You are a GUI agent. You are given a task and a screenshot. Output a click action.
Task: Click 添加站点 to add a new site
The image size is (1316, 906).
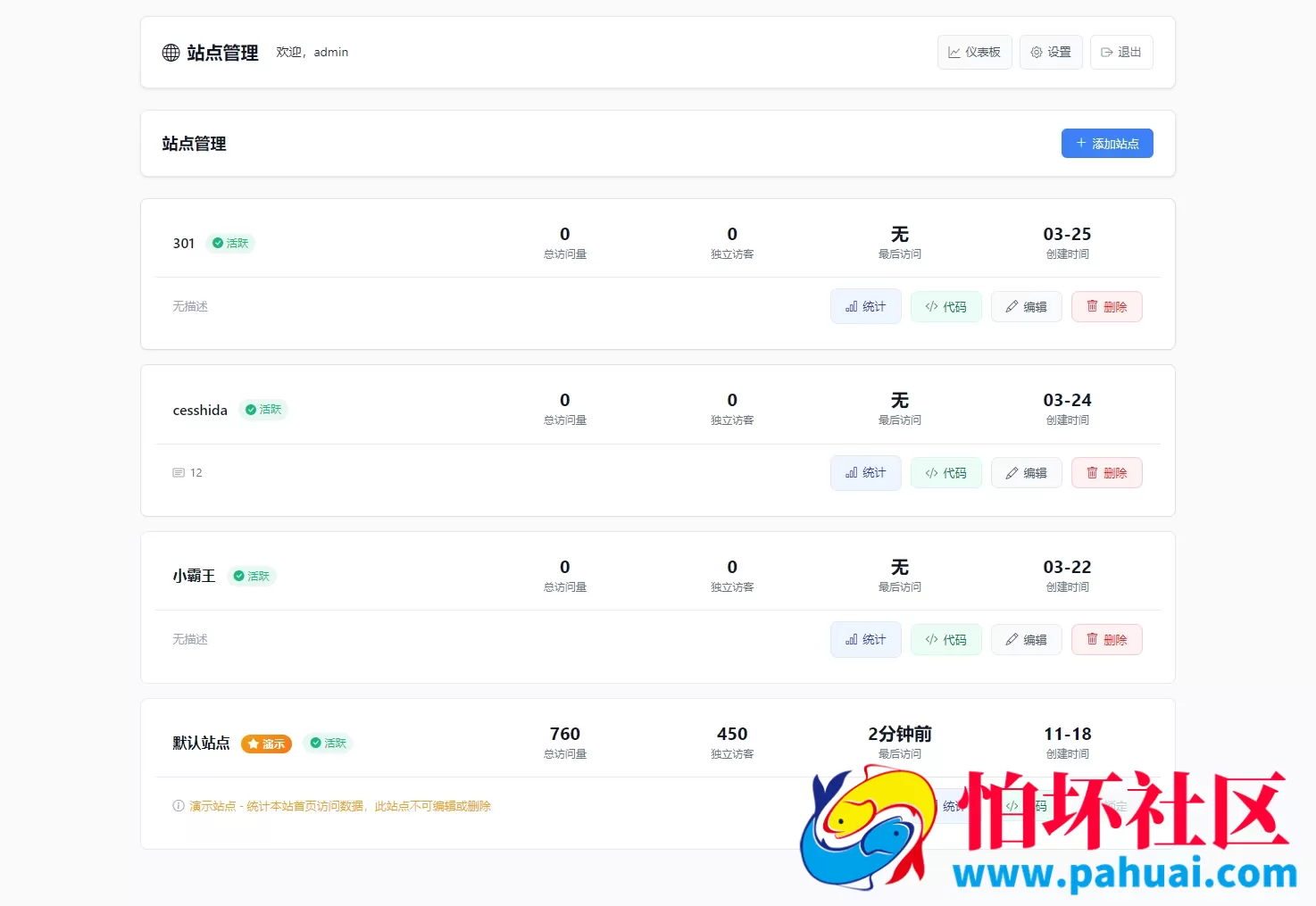click(1107, 143)
